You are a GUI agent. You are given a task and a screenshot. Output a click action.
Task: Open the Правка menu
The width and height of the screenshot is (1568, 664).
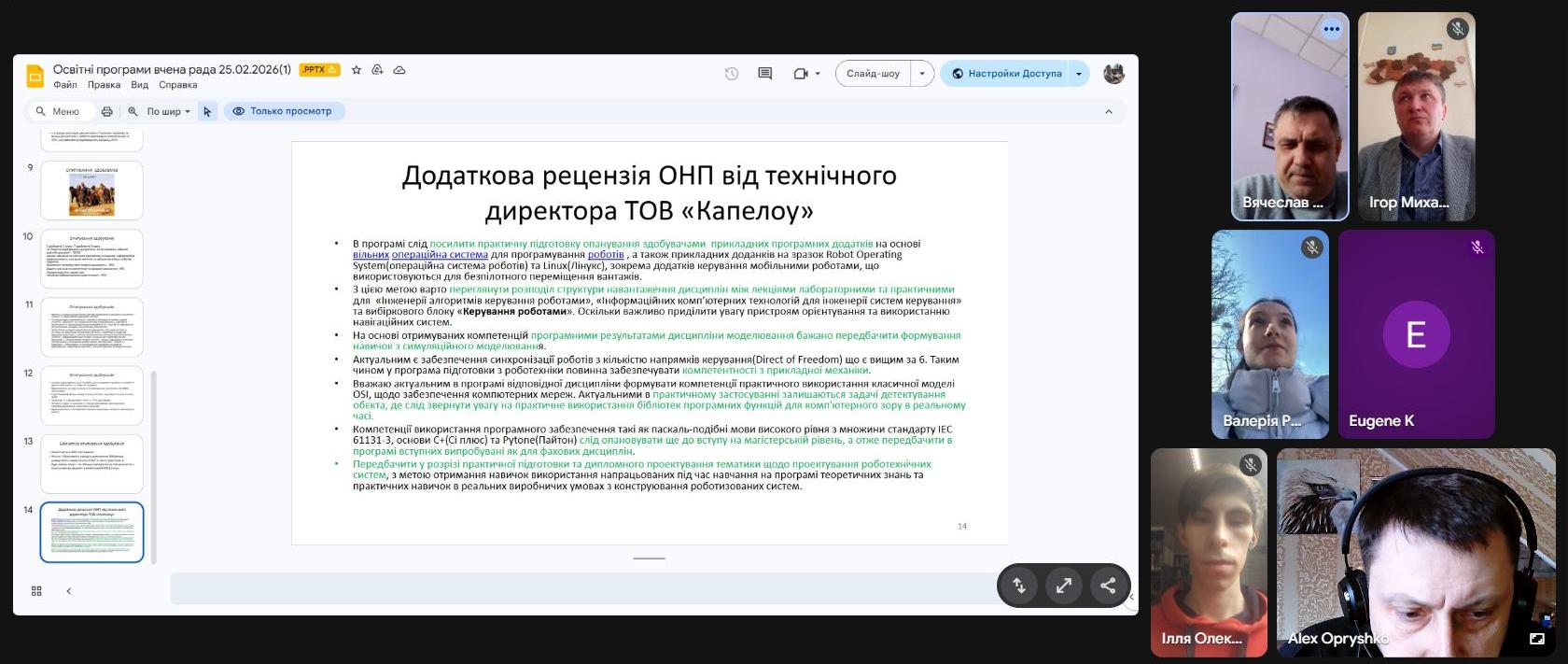point(104,85)
